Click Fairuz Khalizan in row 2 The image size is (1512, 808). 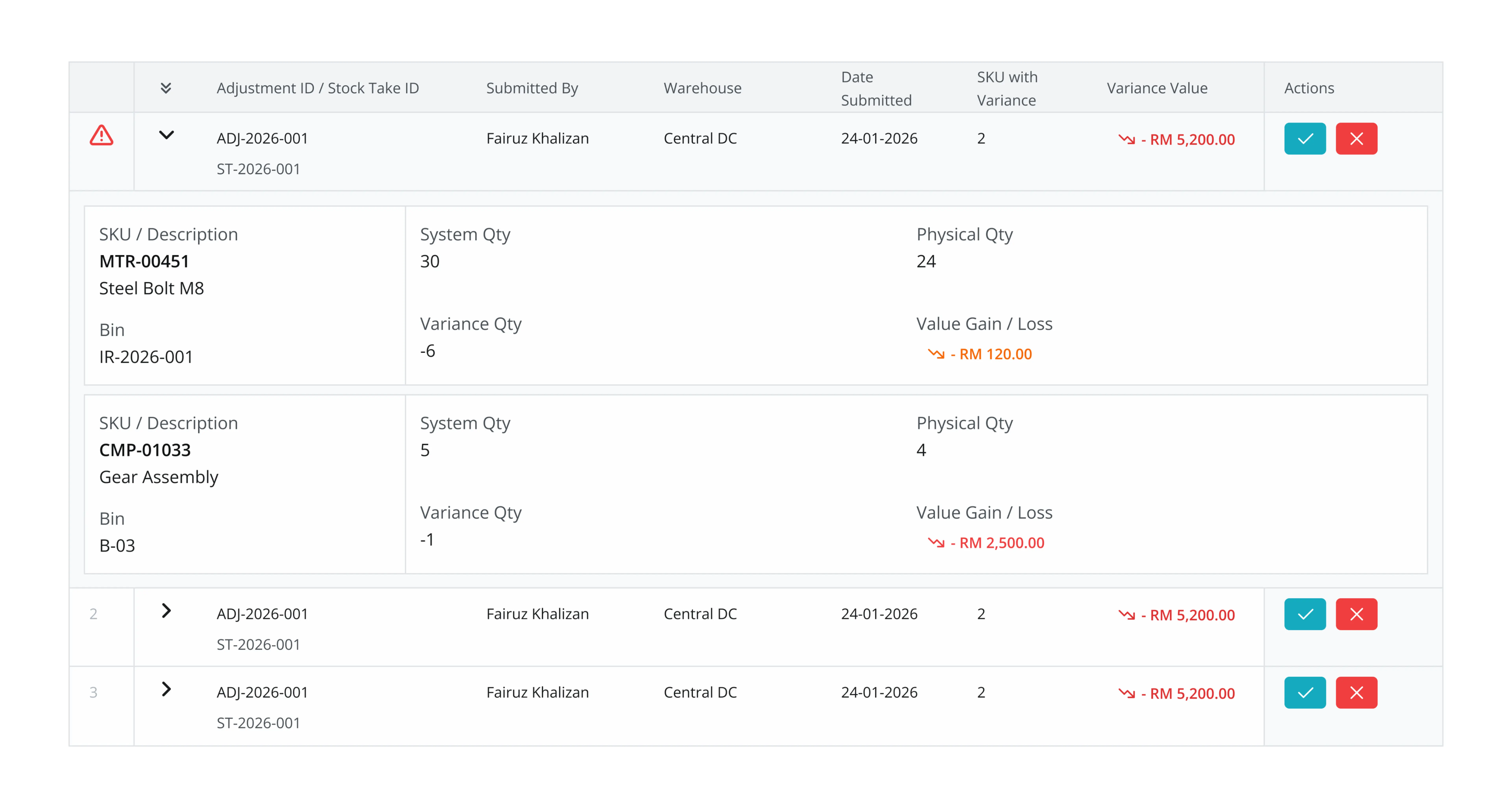538,614
